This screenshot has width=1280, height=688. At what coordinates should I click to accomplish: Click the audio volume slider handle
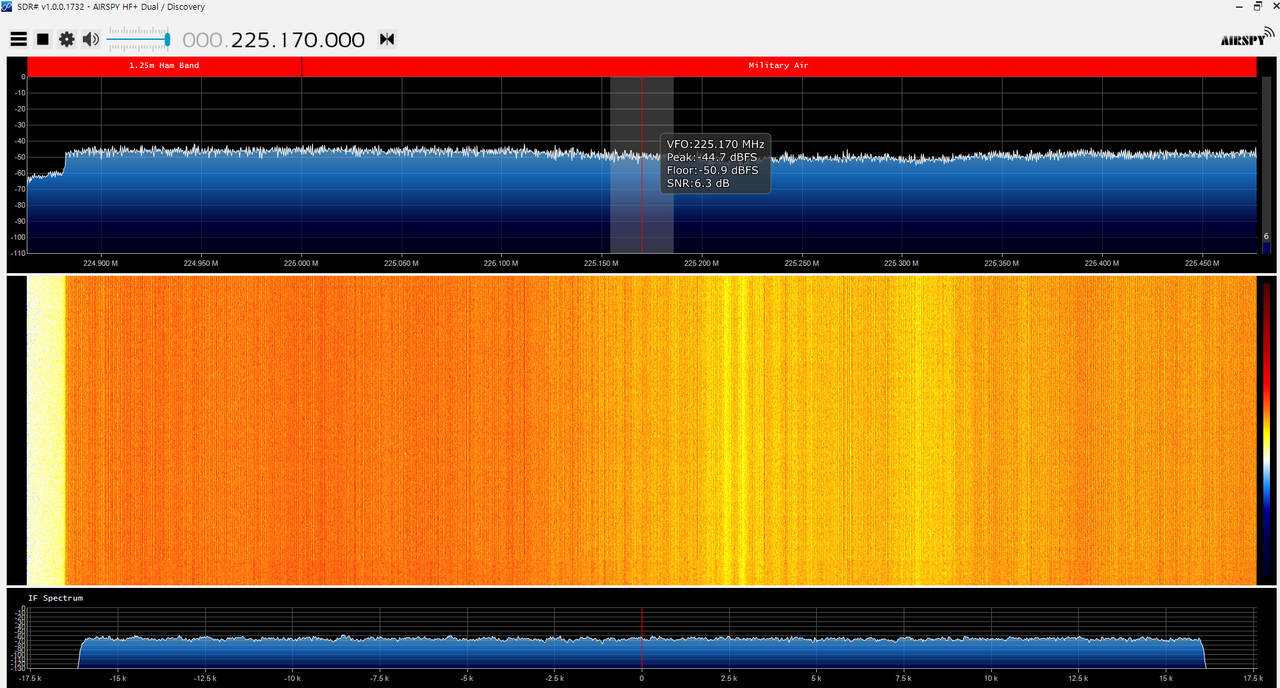point(167,40)
